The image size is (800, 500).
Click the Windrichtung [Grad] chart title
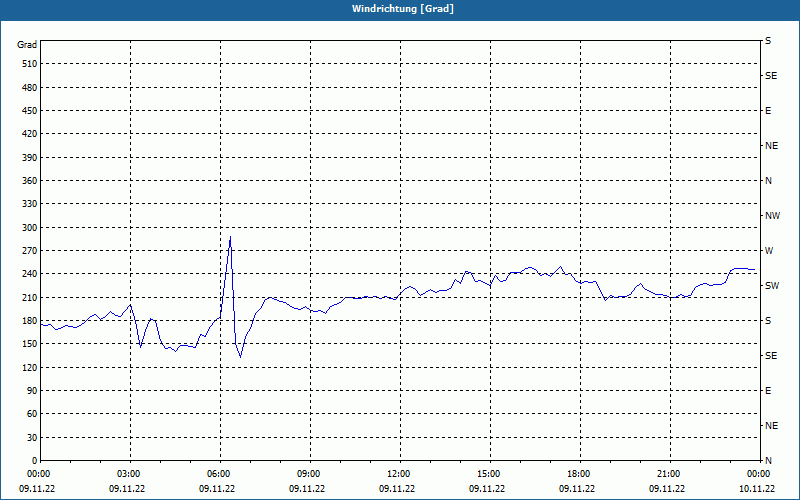(403, 9)
